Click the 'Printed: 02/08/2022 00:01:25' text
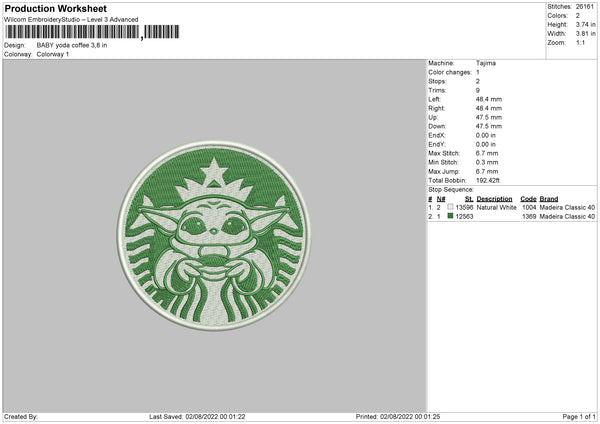600x424 pixels. tap(398, 416)
